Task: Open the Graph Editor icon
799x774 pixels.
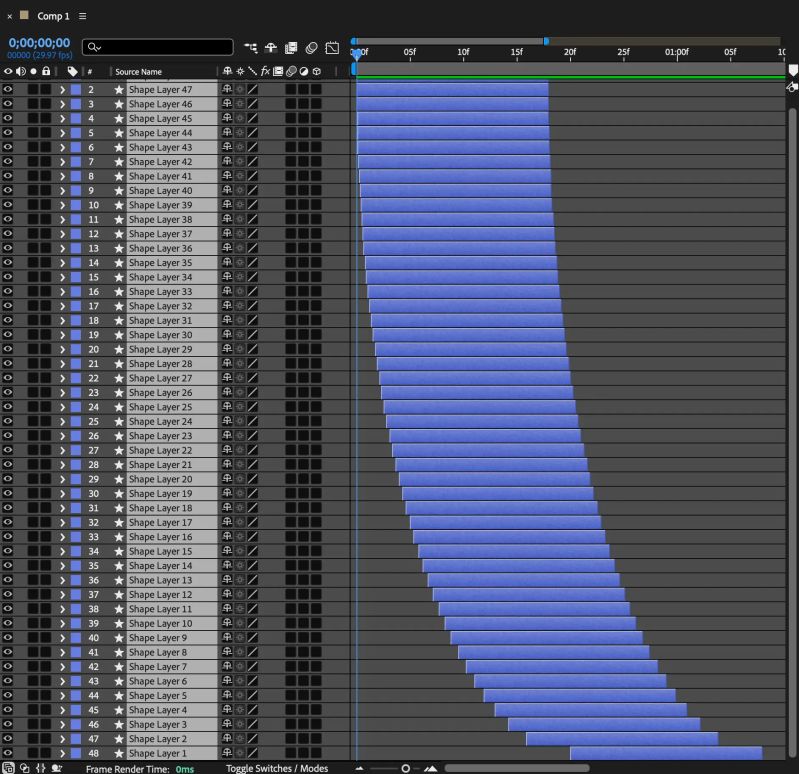Action: tap(332, 48)
